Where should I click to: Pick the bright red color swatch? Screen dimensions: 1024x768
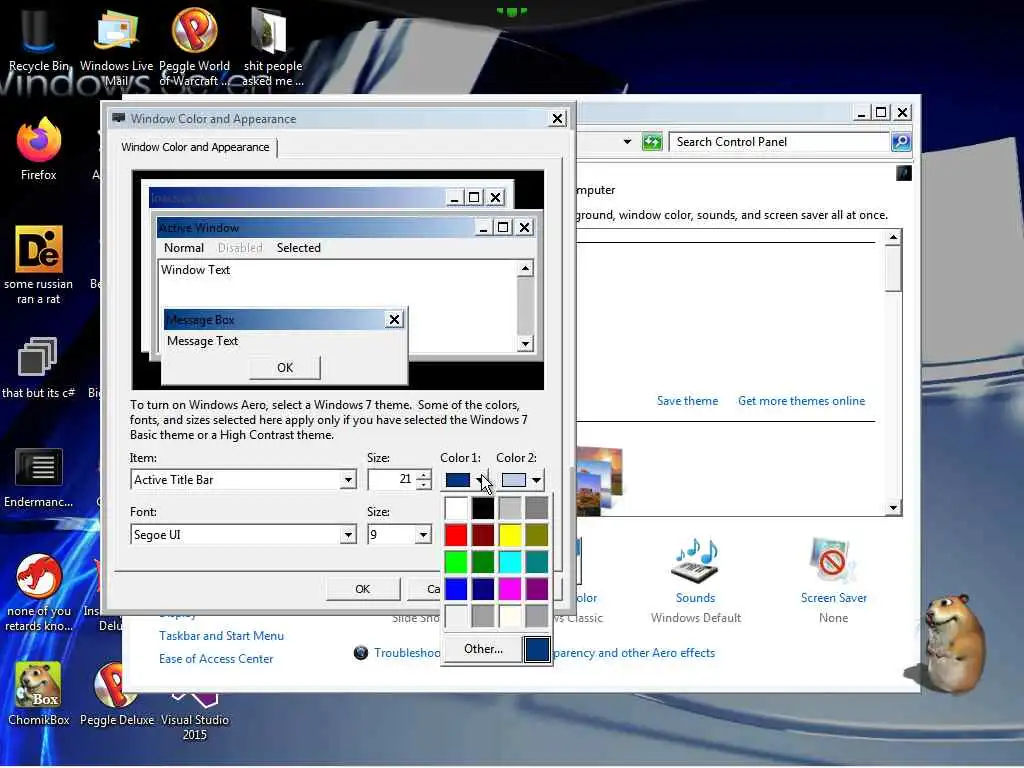coord(456,536)
